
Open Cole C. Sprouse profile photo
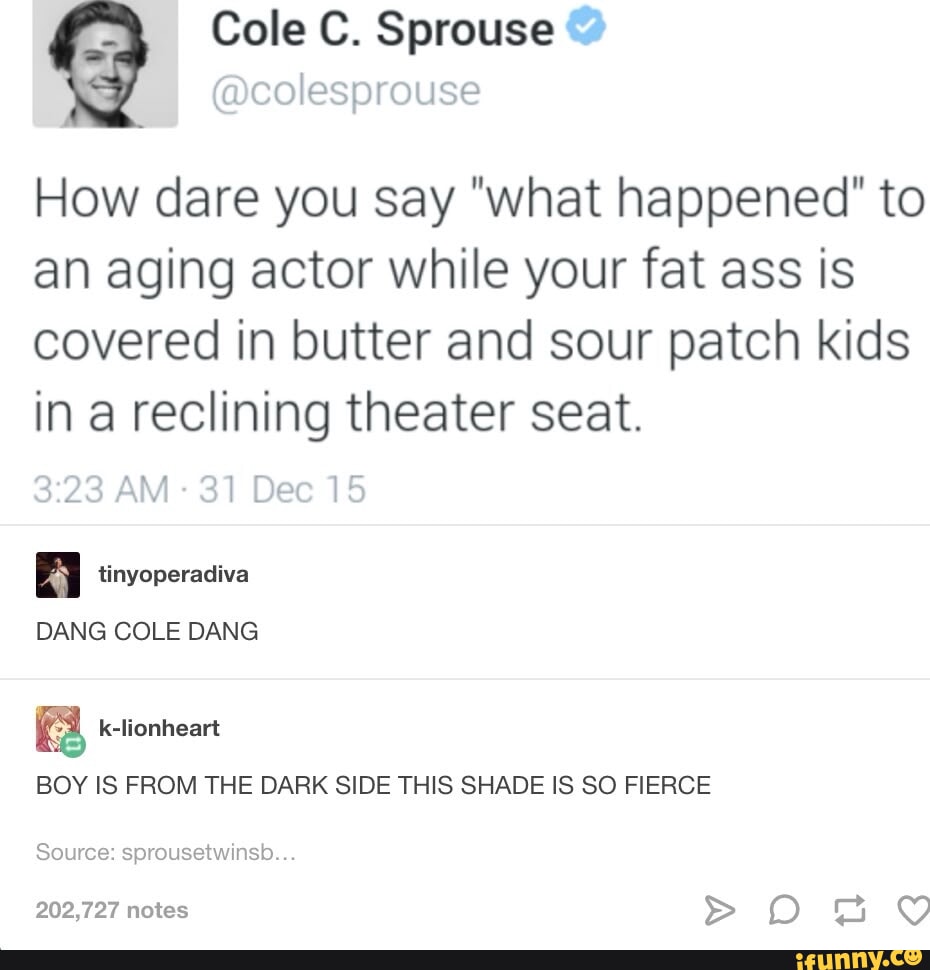[105, 63]
